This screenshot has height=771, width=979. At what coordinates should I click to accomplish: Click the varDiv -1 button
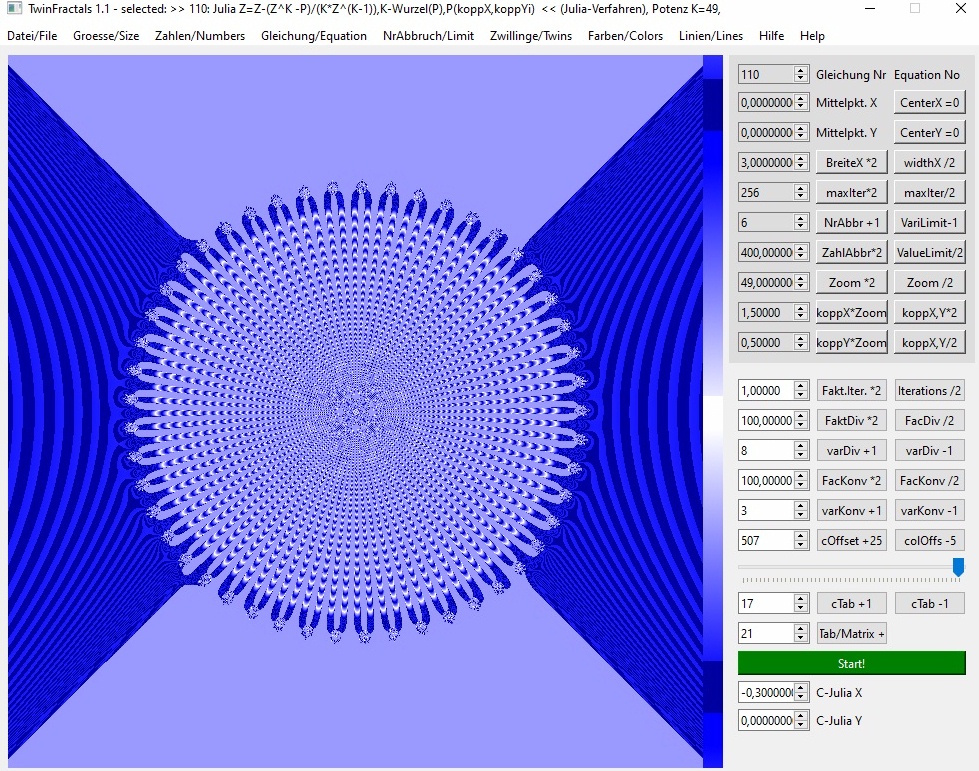(x=930, y=450)
